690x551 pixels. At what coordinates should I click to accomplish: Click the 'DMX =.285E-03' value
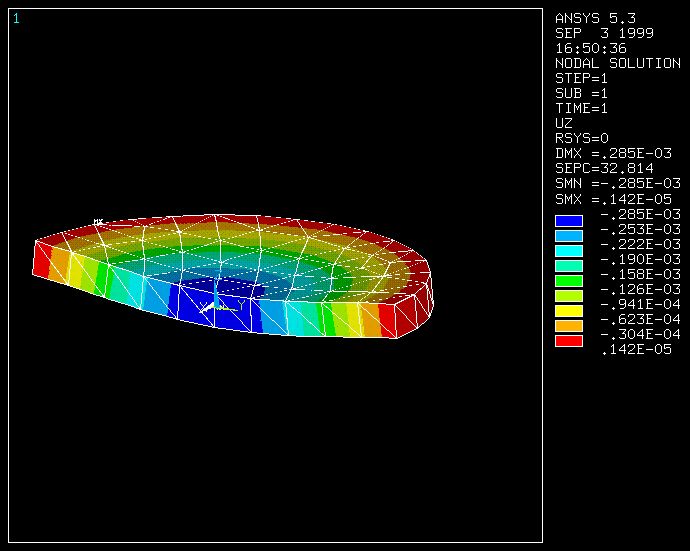613,153
